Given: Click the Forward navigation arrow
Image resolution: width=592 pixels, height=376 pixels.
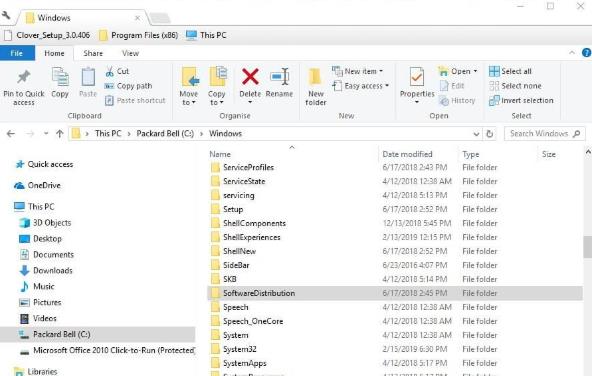Looking at the screenshot, I should [x=30, y=134].
